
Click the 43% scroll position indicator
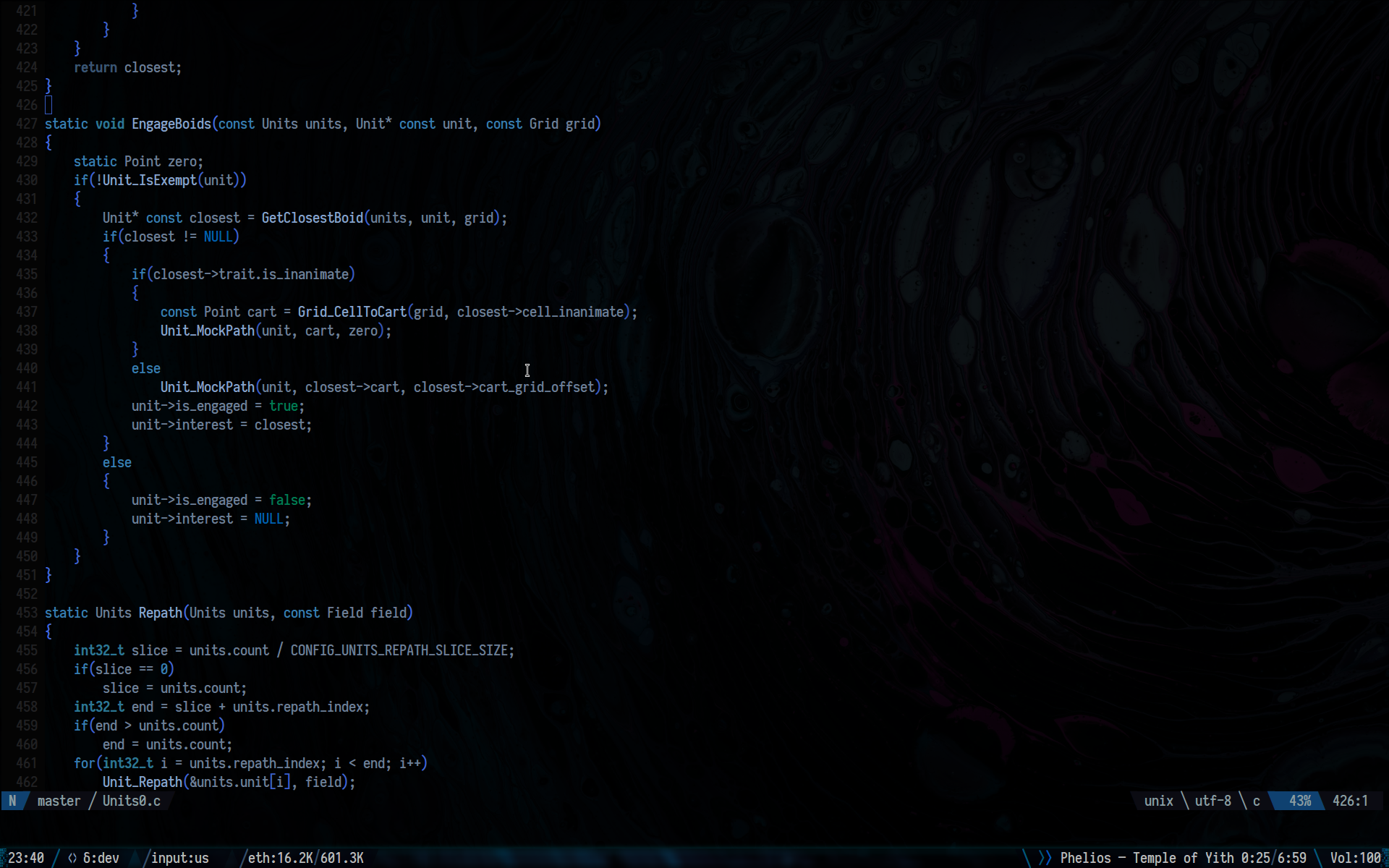(1299, 801)
